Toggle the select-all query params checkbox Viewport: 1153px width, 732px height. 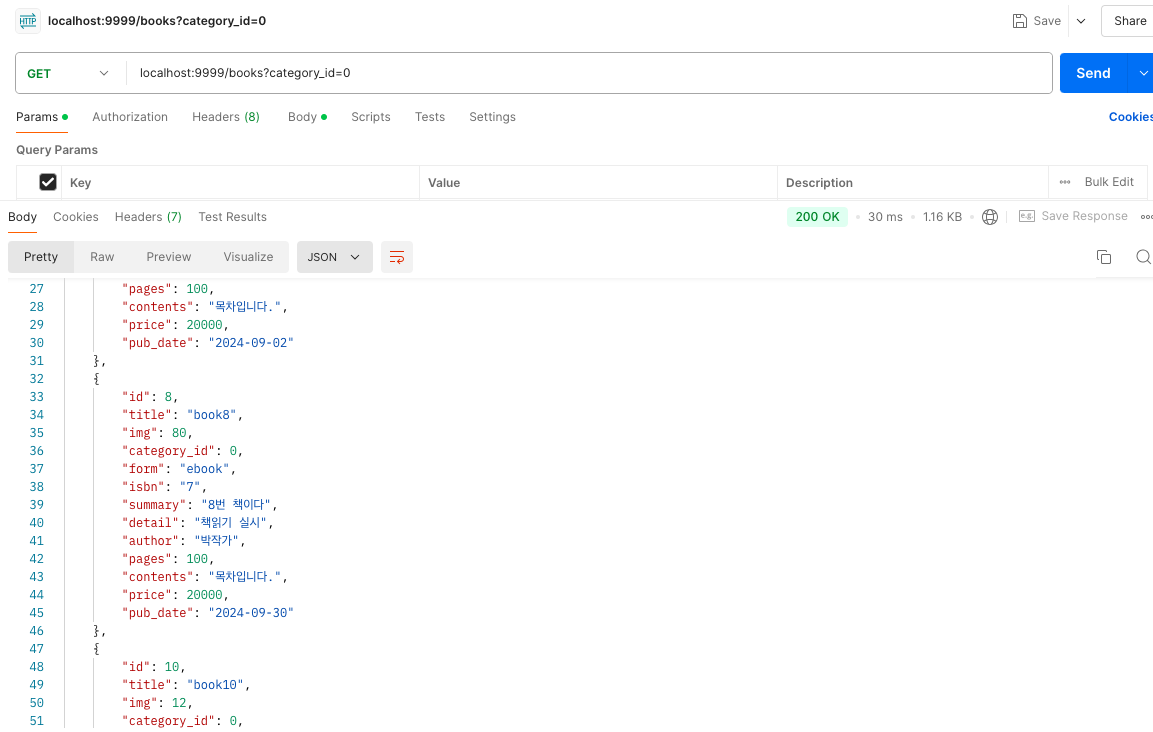(48, 182)
